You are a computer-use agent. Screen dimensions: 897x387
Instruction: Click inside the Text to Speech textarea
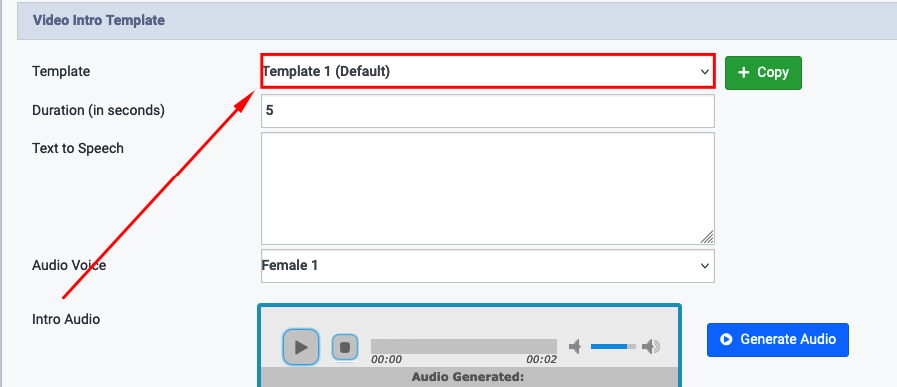click(x=487, y=189)
